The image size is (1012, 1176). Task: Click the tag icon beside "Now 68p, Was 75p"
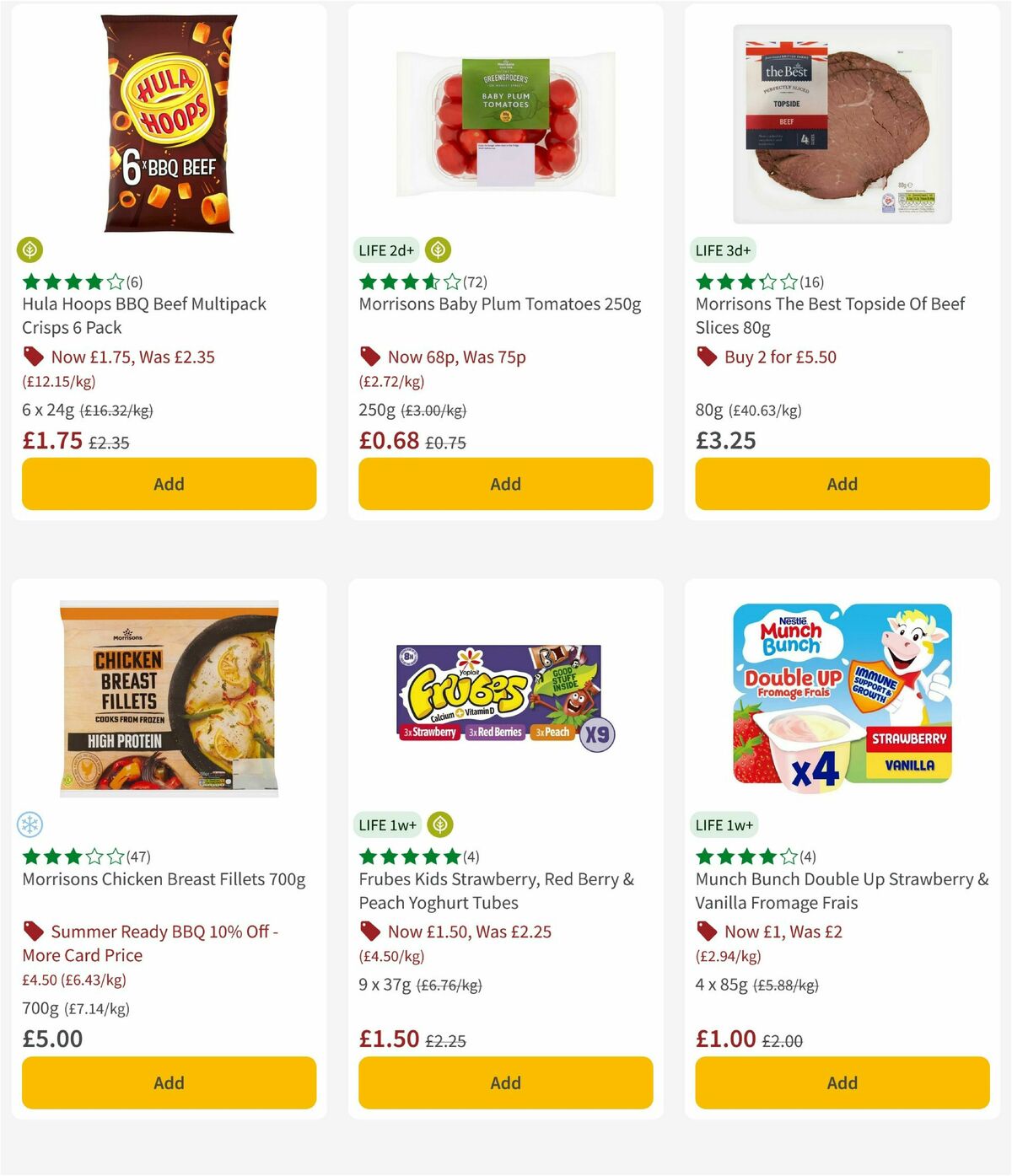[x=370, y=357]
